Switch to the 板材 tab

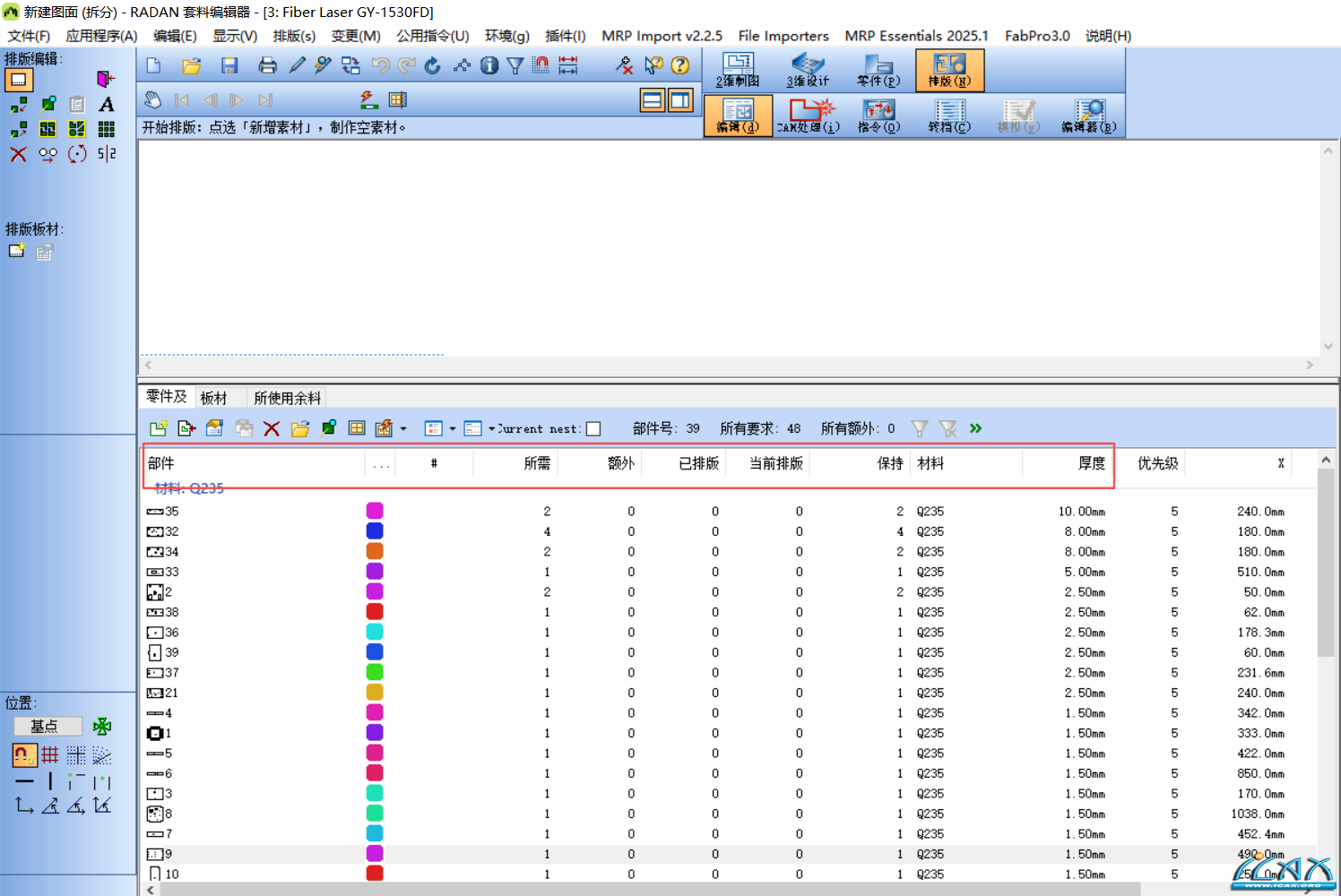point(213,398)
